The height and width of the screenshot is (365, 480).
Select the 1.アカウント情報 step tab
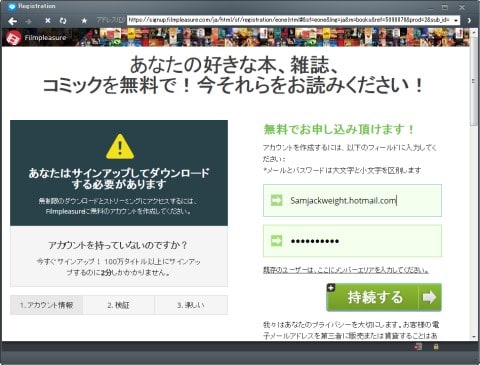46,305
